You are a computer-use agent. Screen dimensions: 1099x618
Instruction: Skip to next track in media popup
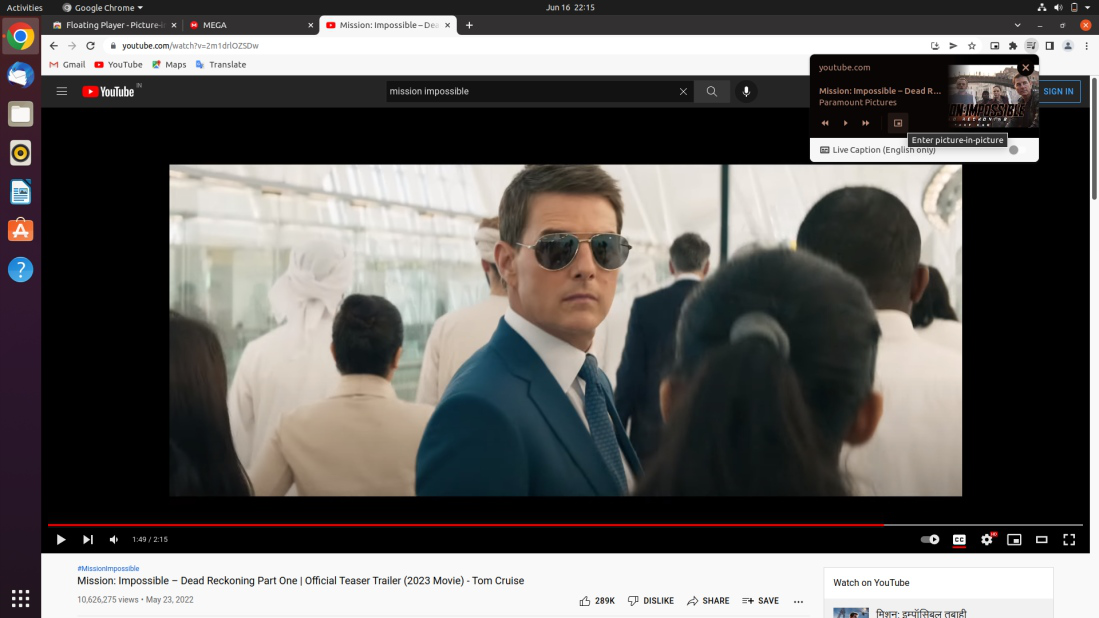pos(866,123)
